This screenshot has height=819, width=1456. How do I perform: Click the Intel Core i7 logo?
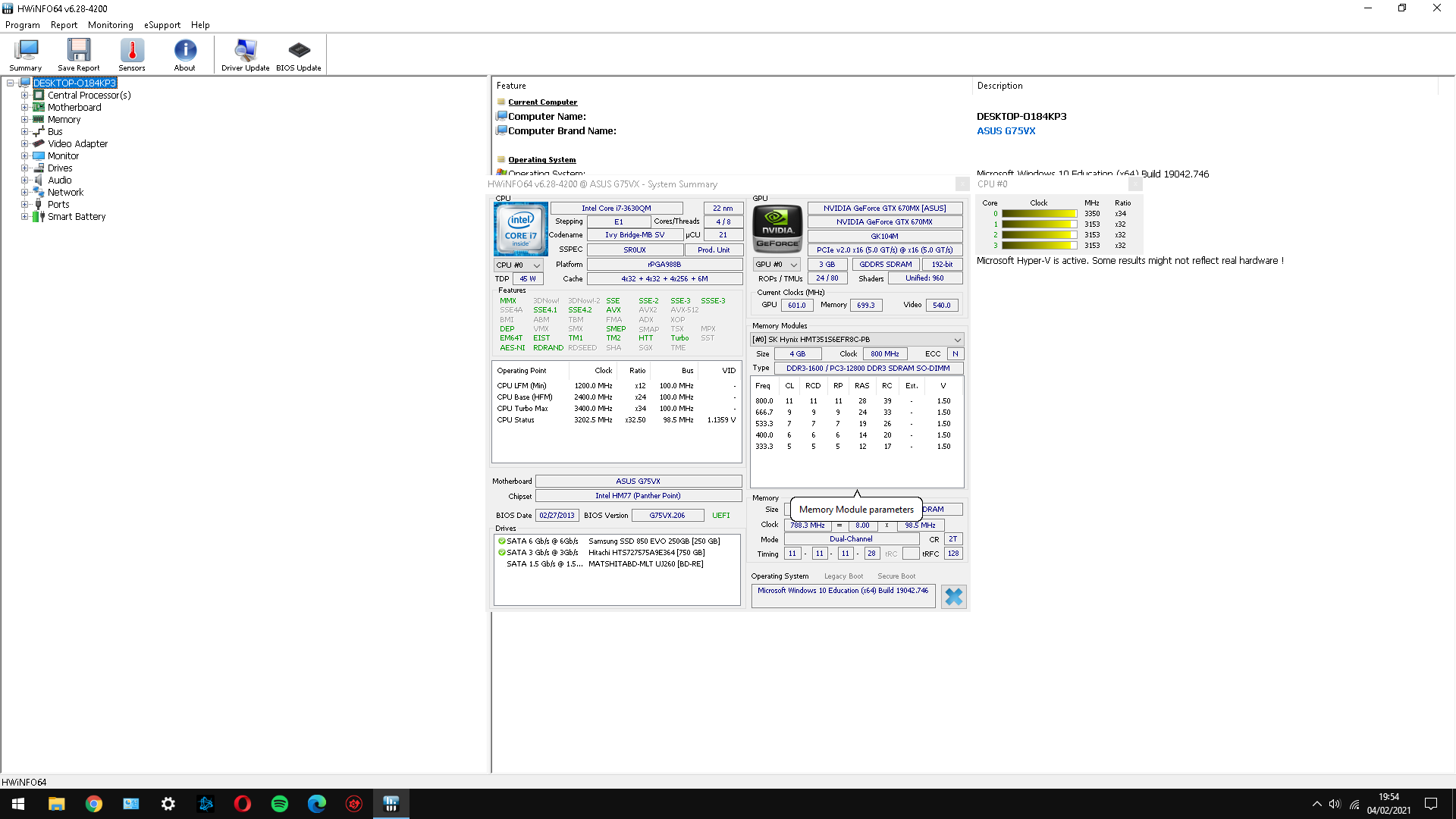[x=520, y=228]
